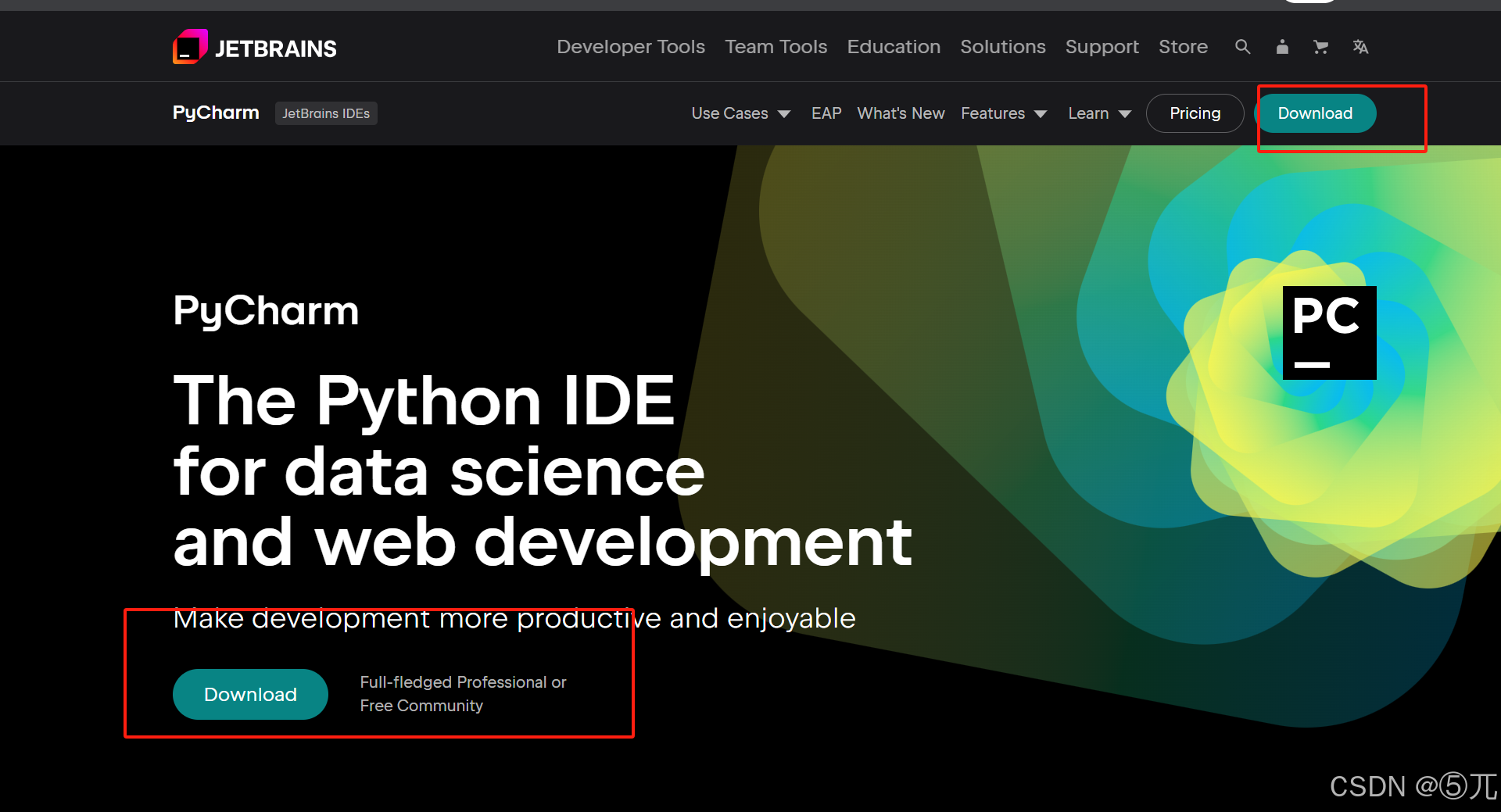Image resolution: width=1501 pixels, height=812 pixels.
Task: Open the Developer Tools menu
Action: pos(631,47)
